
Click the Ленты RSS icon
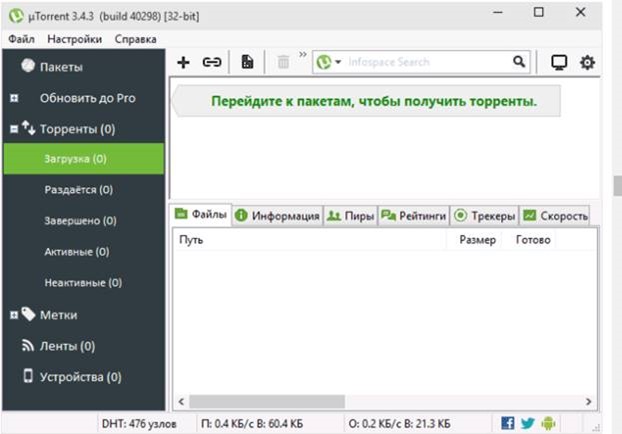[28, 346]
